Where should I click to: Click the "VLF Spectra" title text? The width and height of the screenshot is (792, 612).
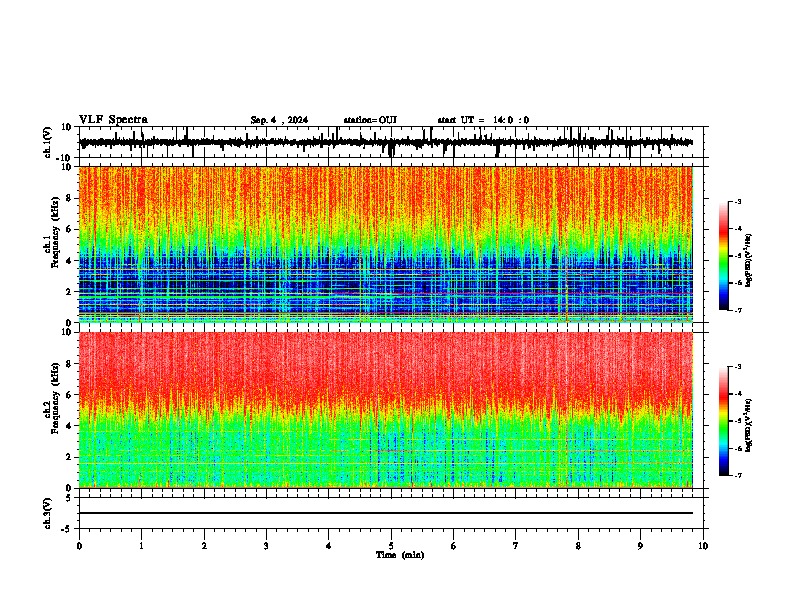click(113, 120)
